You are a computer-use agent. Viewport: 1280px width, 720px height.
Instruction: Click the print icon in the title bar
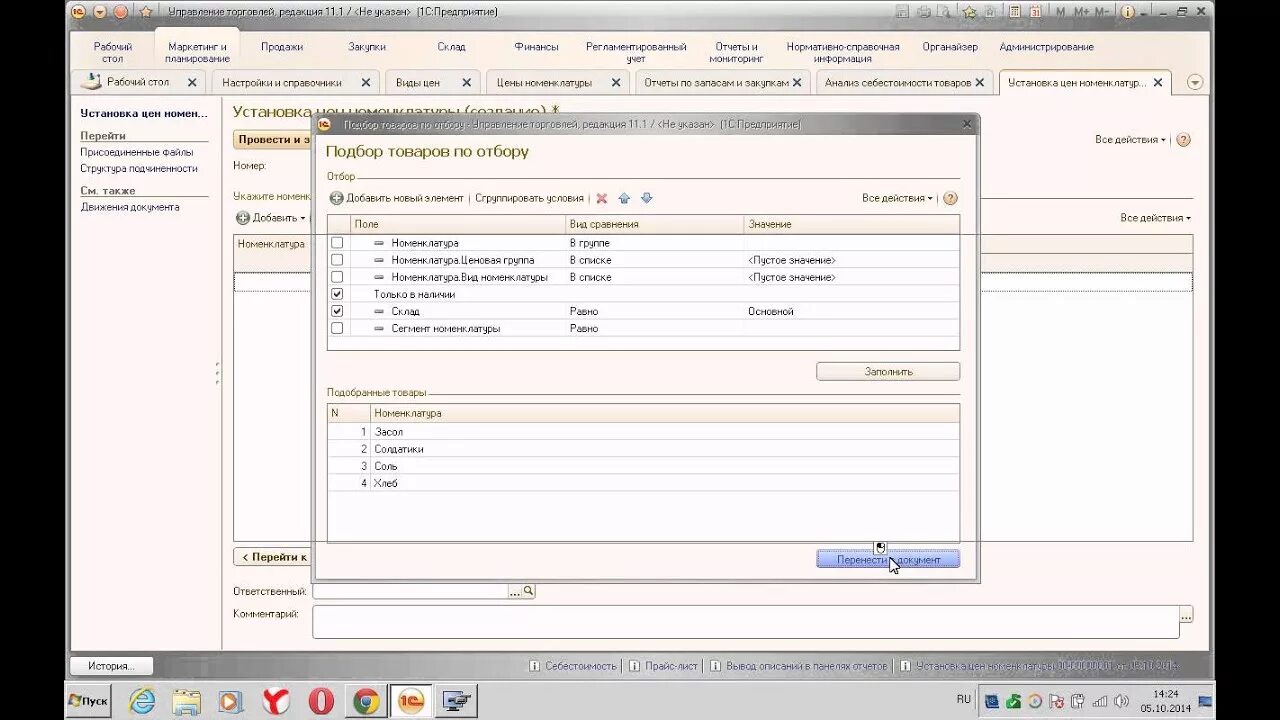coord(924,12)
